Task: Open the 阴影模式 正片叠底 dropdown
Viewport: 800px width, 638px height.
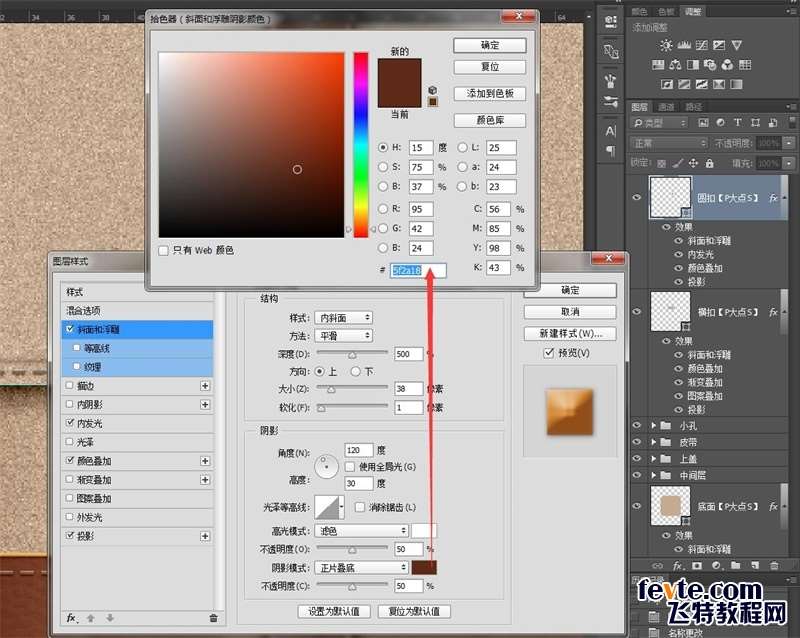Action: [361, 568]
